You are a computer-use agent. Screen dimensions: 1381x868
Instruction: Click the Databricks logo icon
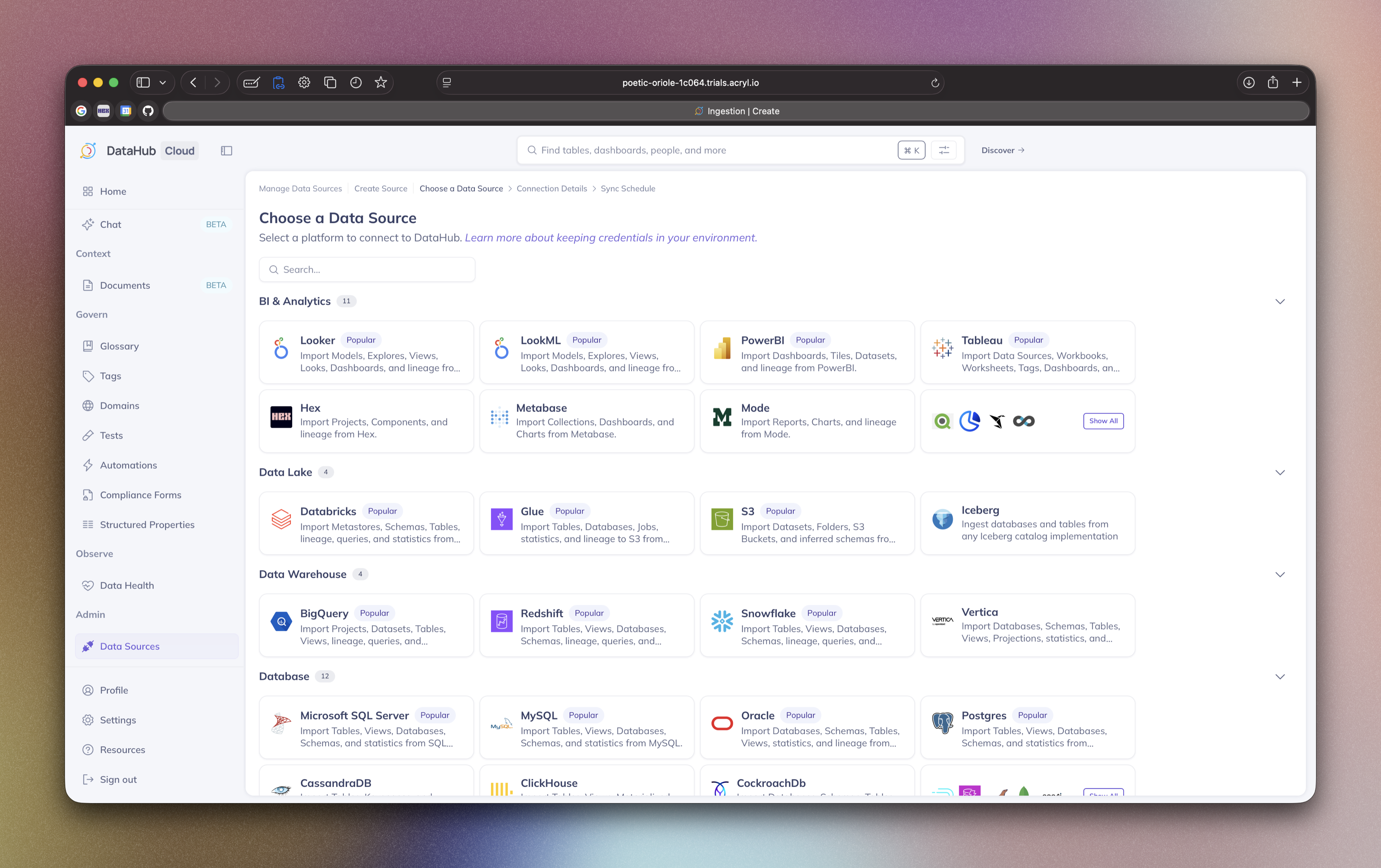281,519
